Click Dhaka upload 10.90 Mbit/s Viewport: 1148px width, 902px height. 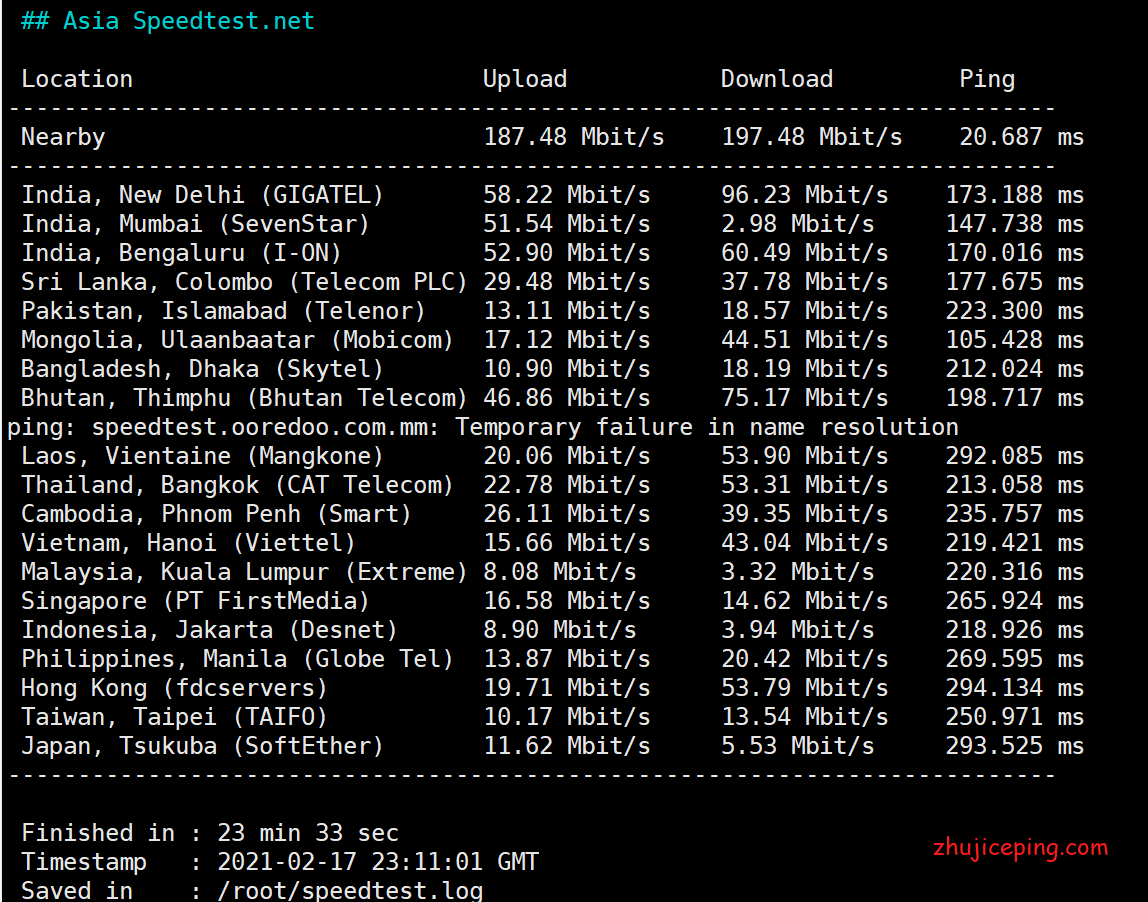[x=567, y=369]
